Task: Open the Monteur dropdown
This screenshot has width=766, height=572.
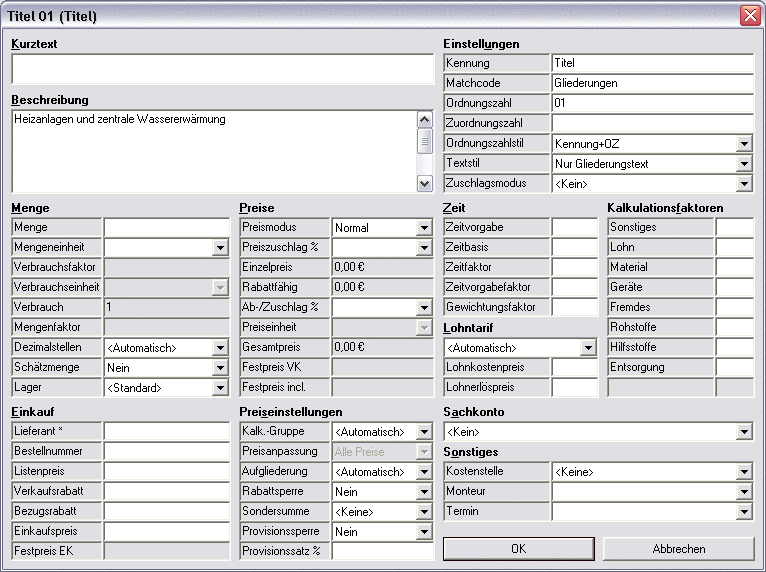Action: point(744,492)
